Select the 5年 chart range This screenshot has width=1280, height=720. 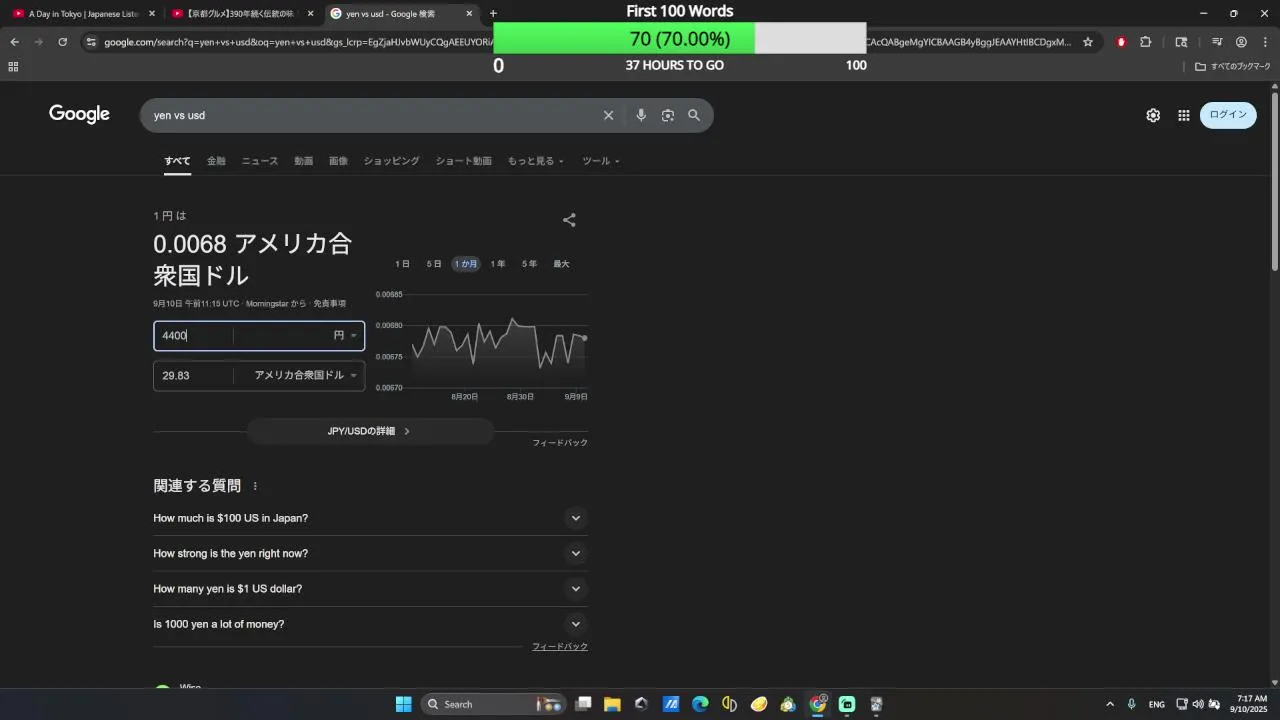pos(529,264)
